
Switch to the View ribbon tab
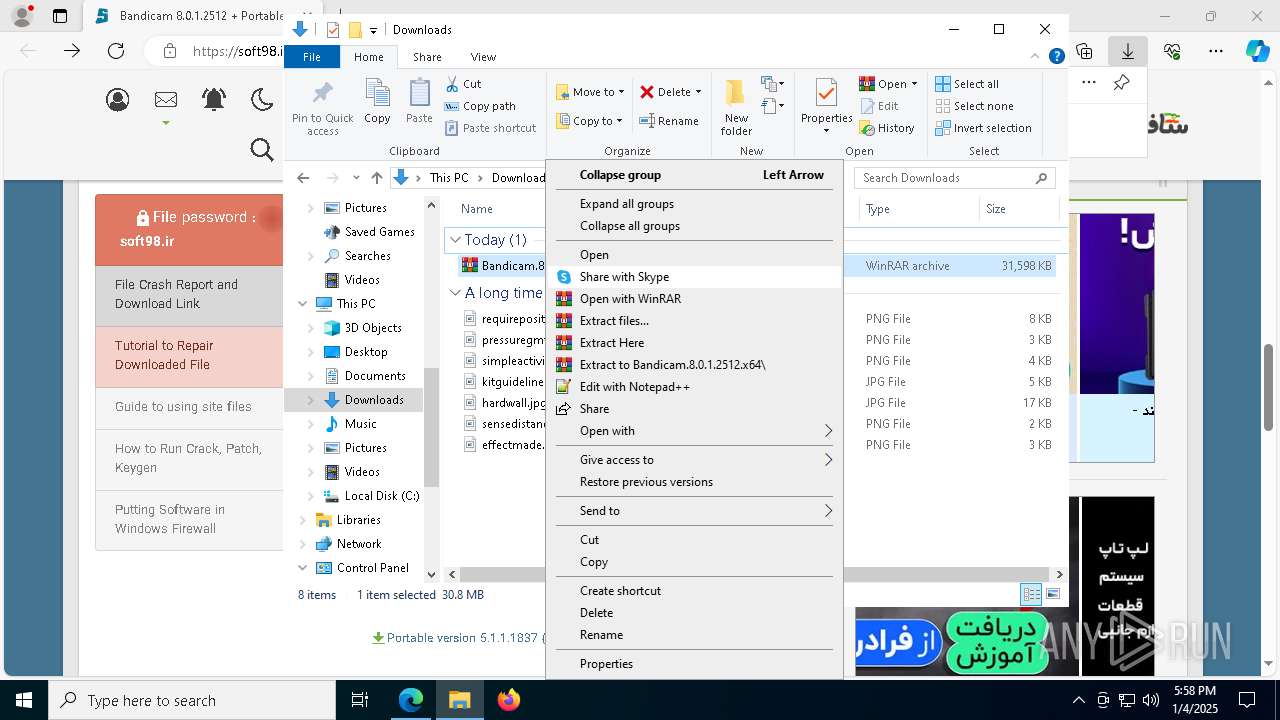coord(483,57)
